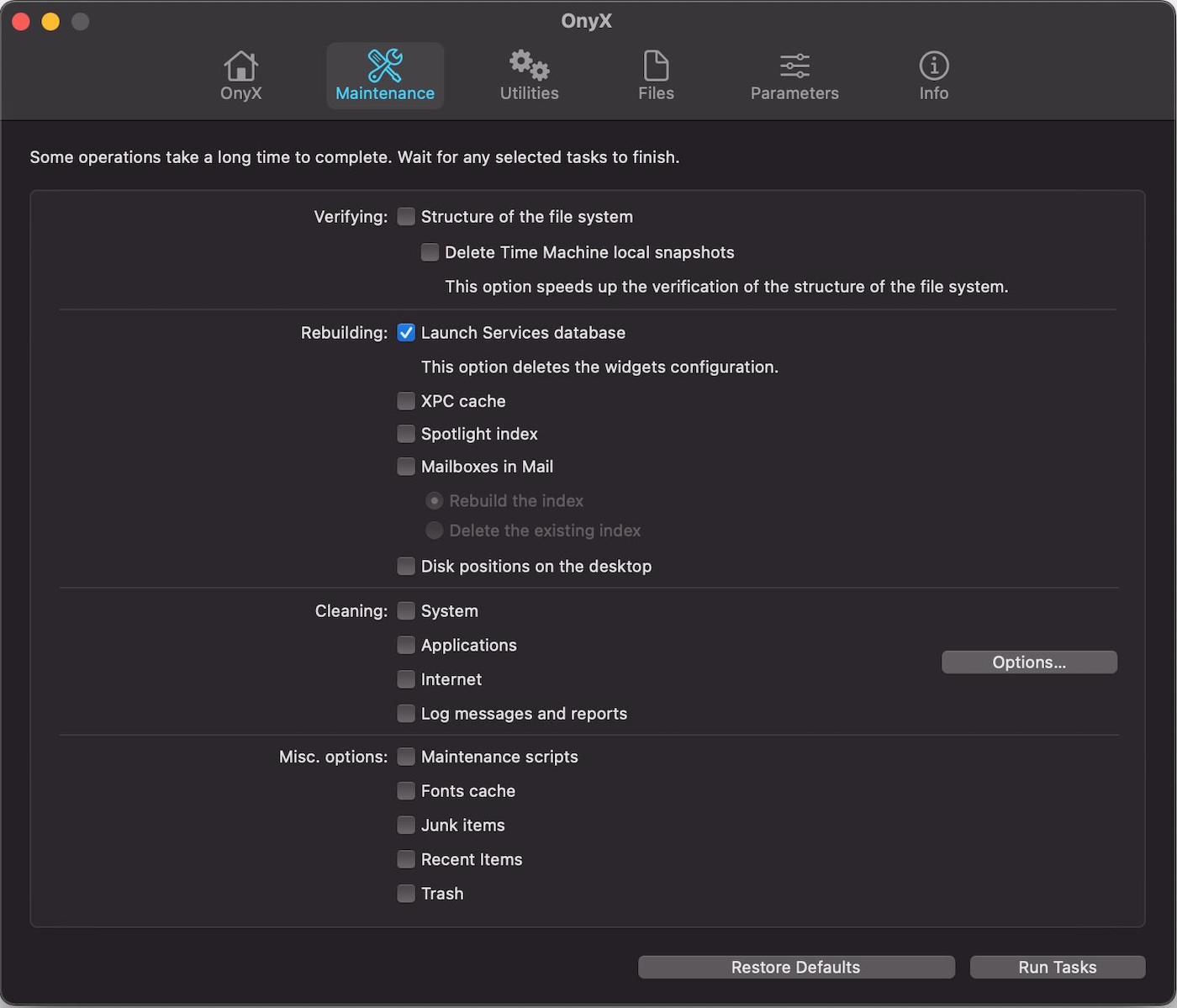Click the "Cleaning:" section label
Viewport: 1177px width, 1008px height.
coord(351,611)
